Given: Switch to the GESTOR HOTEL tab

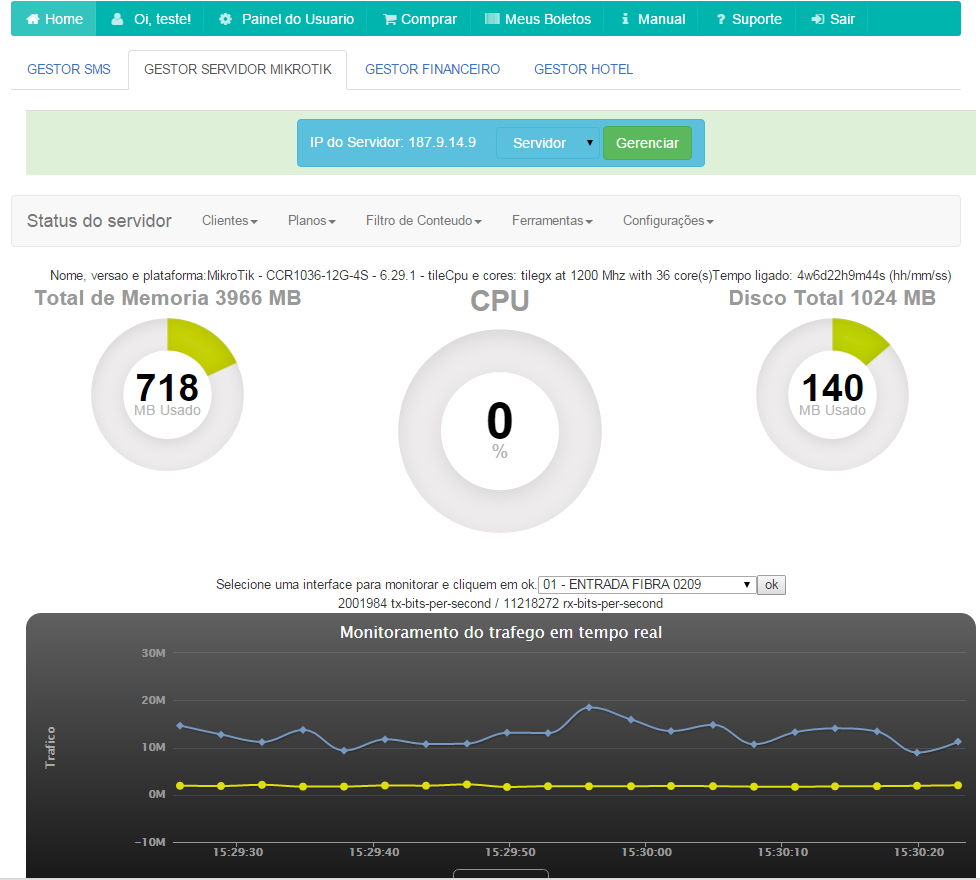Looking at the screenshot, I should [583, 69].
